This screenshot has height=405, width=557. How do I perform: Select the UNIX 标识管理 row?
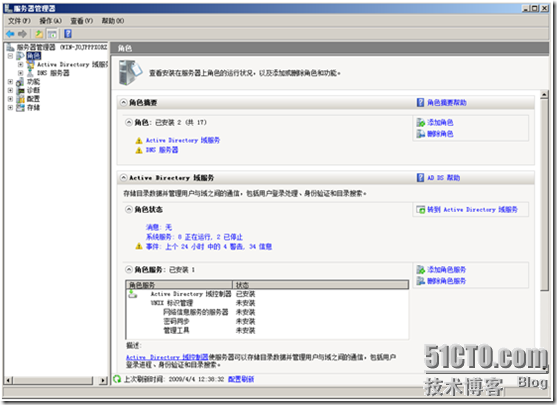pyautogui.click(x=267, y=303)
